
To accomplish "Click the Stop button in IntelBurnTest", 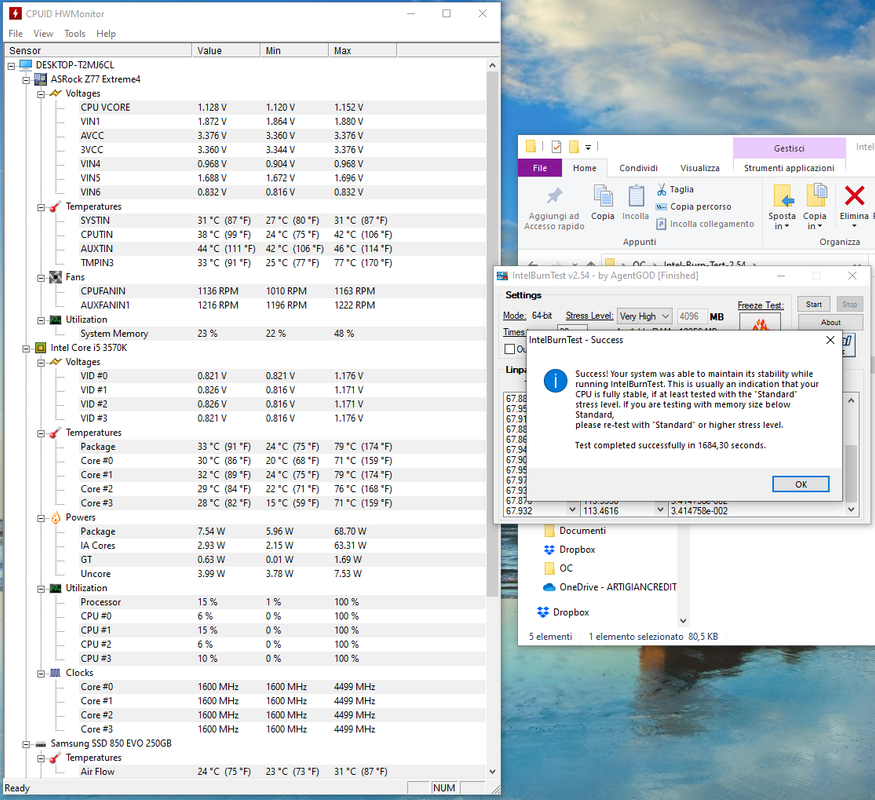I will (x=849, y=304).
